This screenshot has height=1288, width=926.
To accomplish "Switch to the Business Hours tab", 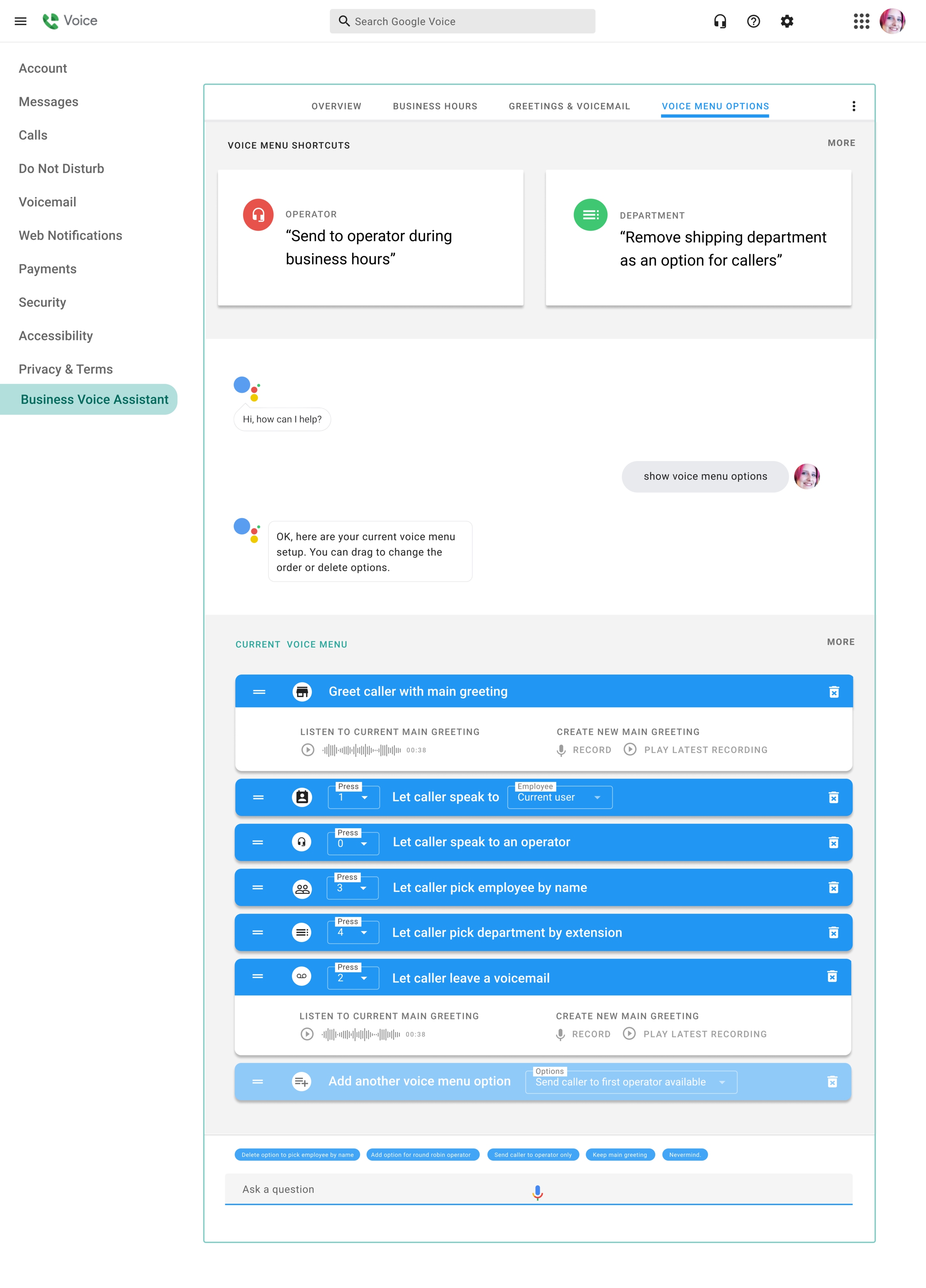I will (x=435, y=106).
